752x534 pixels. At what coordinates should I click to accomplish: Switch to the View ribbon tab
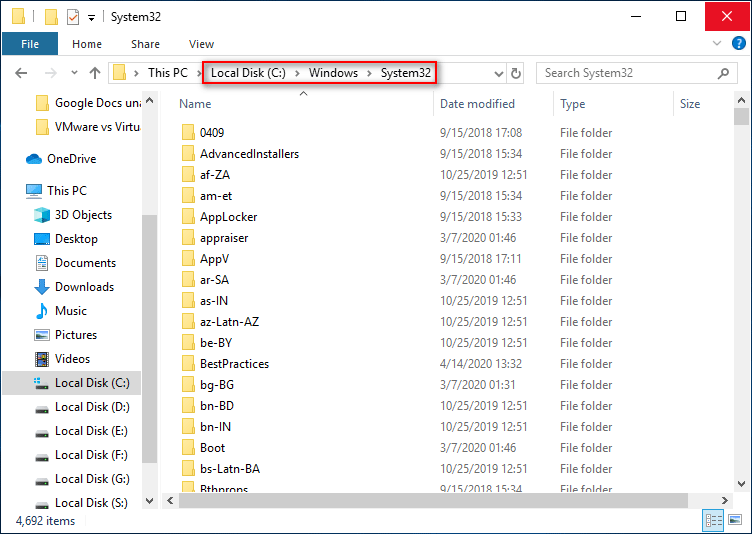tap(201, 44)
